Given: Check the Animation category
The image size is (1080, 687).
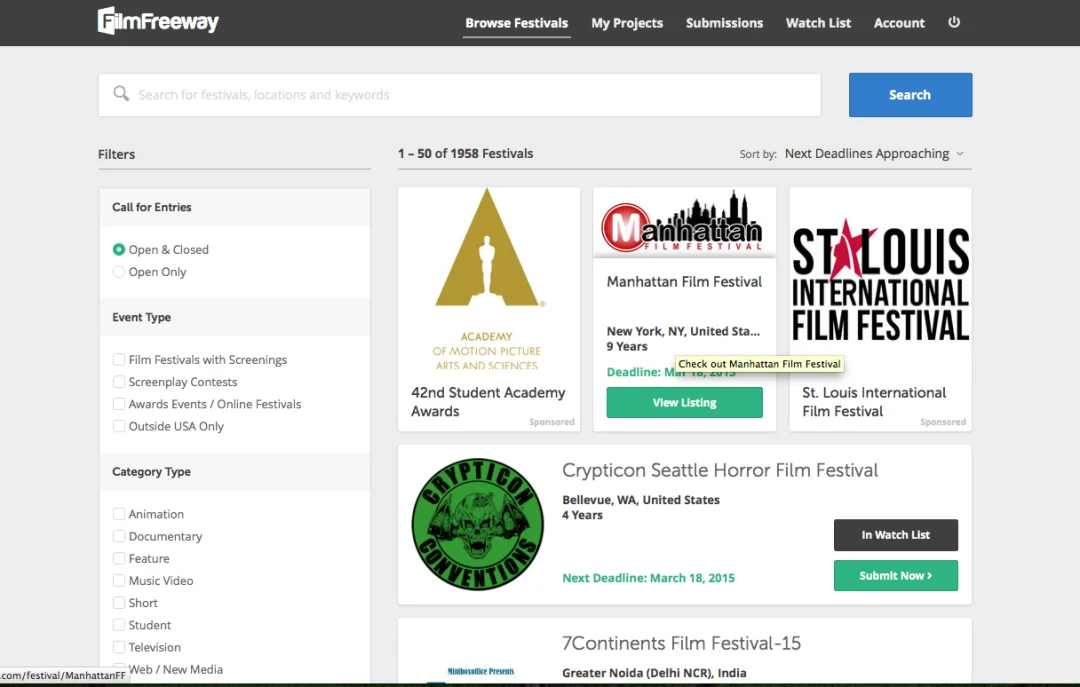Looking at the screenshot, I should 118,514.
